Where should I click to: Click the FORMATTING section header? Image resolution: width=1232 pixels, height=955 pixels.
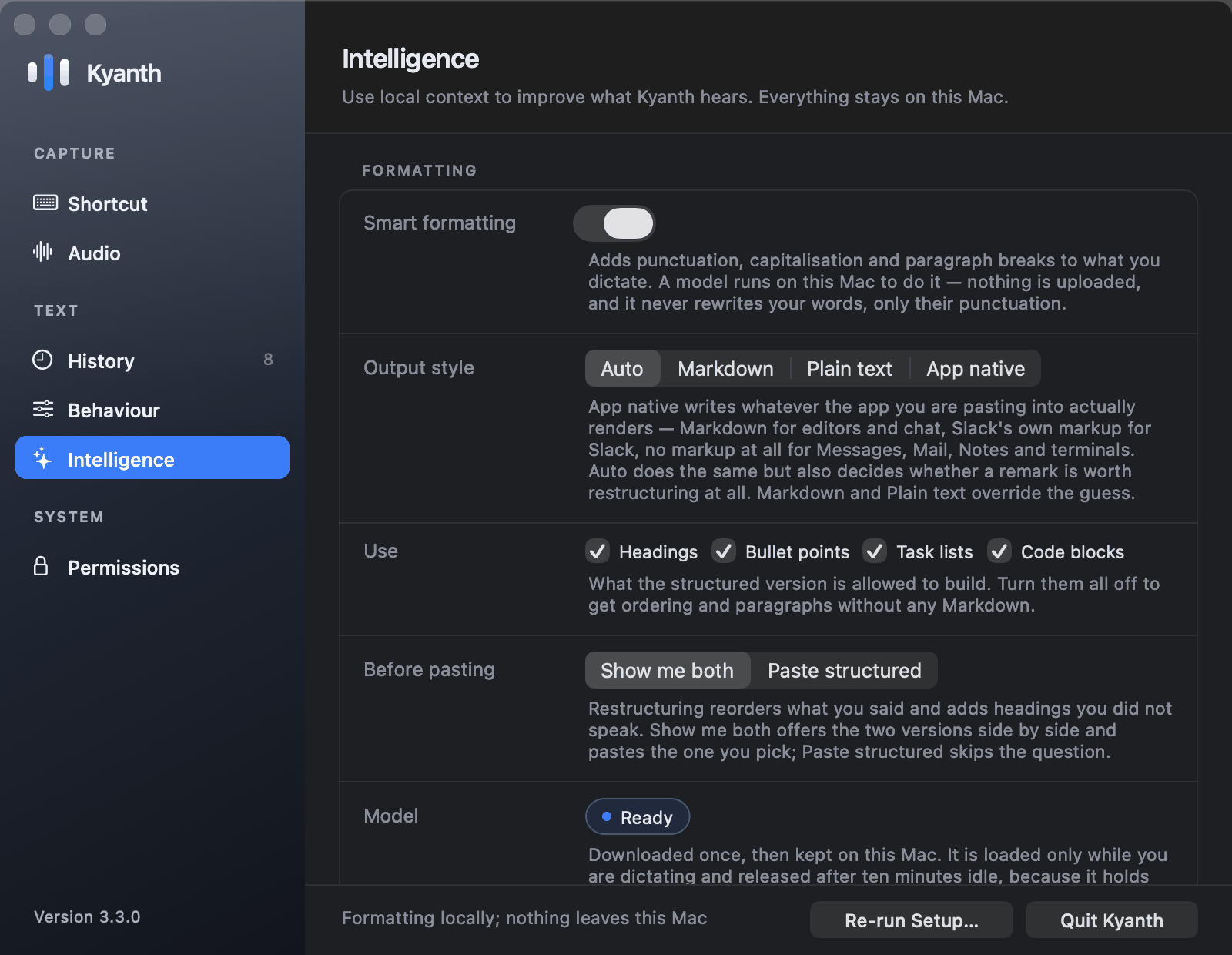(420, 170)
